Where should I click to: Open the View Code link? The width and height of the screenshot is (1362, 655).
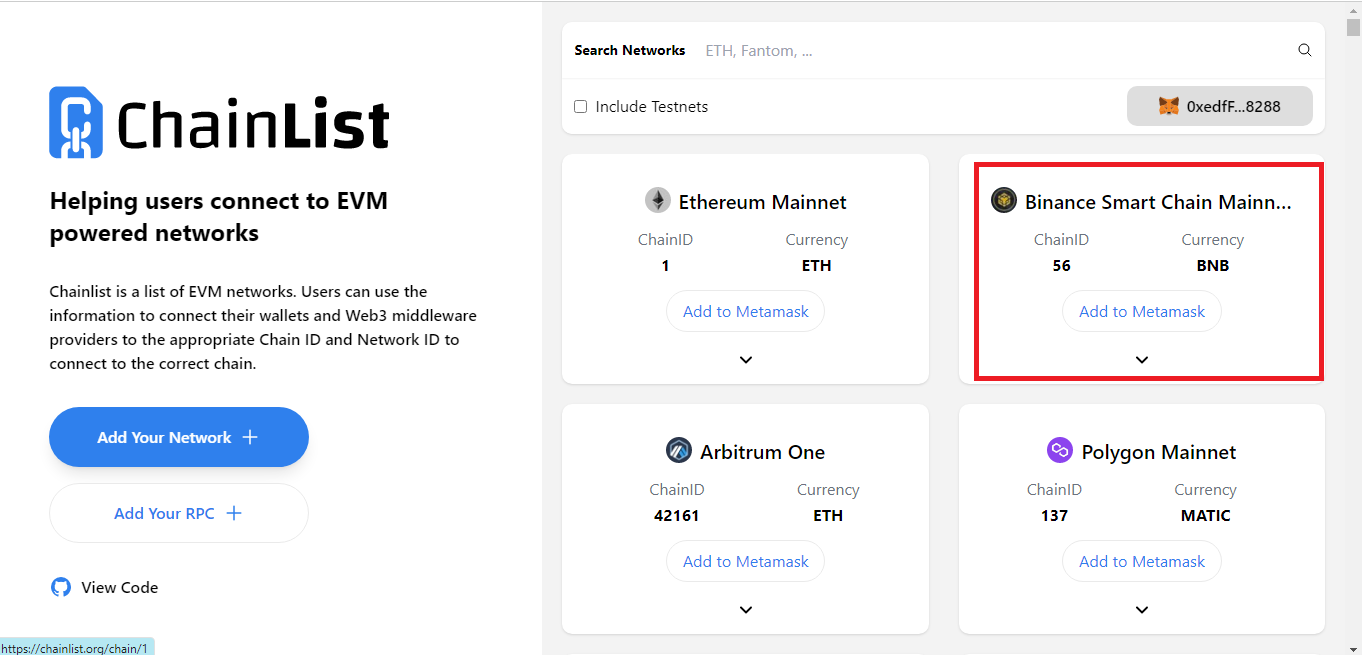(x=120, y=588)
